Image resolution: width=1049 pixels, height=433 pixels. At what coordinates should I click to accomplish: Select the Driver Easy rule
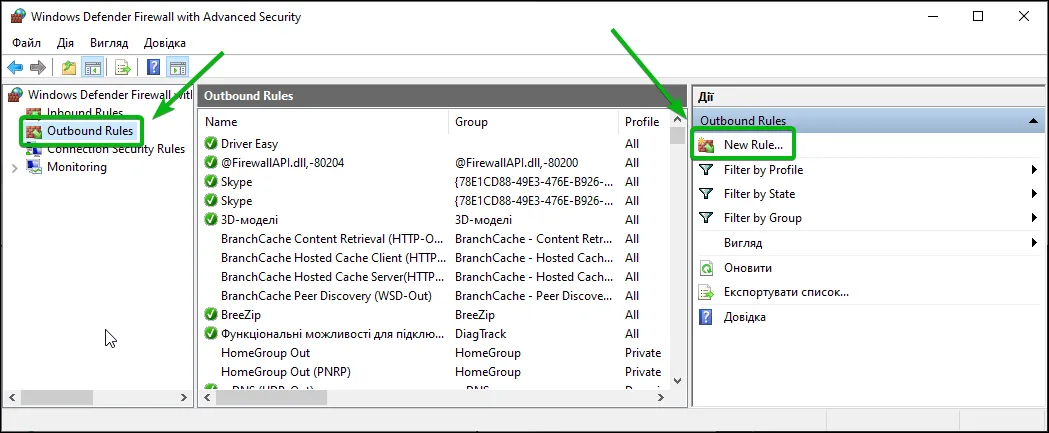coord(250,143)
